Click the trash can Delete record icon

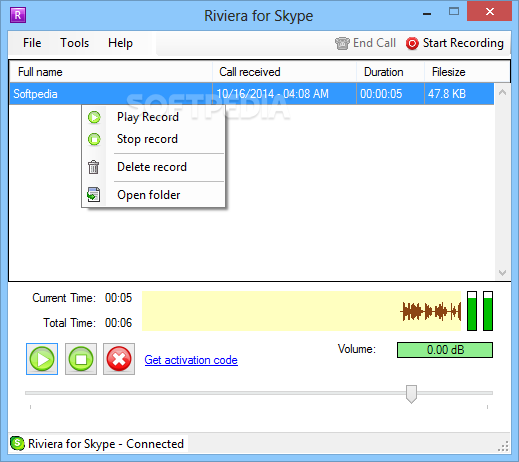(93, 167)
